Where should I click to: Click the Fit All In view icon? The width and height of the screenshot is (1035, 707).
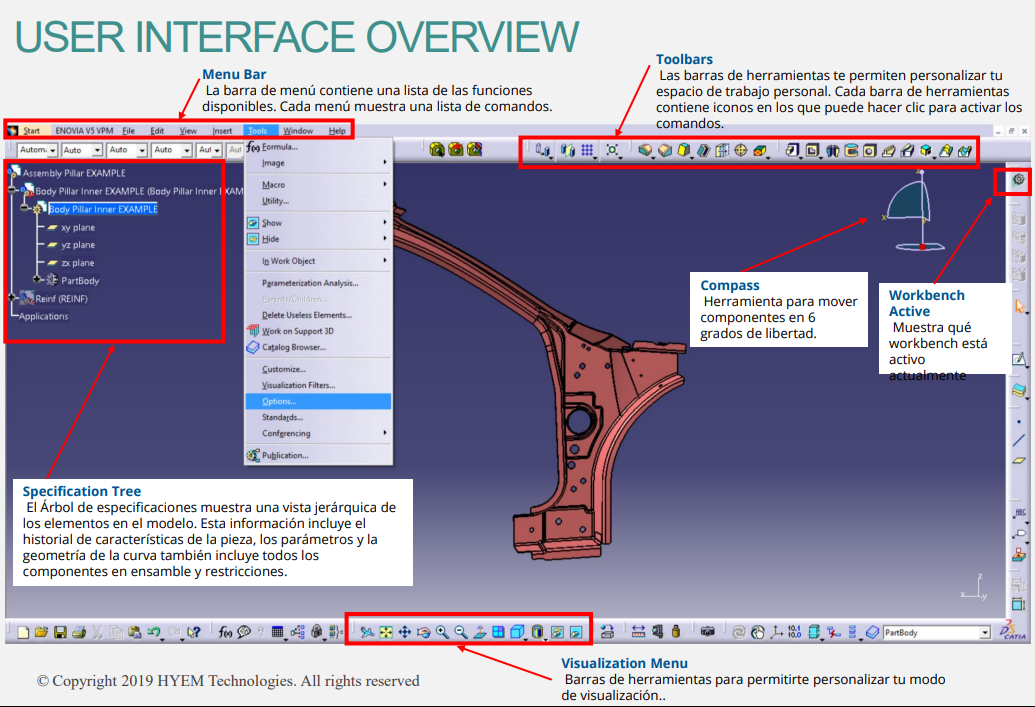click(x=386, y=632)
